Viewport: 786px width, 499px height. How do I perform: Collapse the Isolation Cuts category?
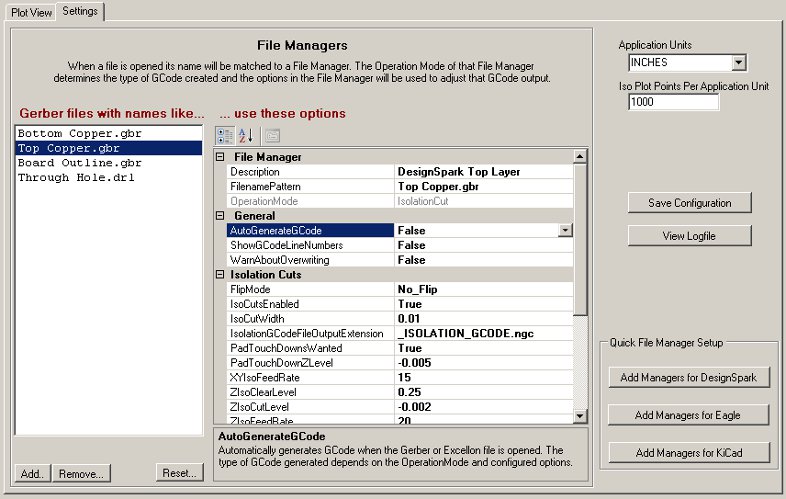(221, 275)
